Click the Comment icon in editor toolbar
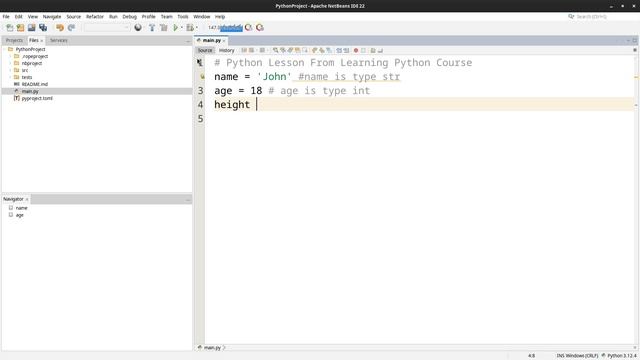This screenshot has height=360, width=640. click(x=373, y=50)
